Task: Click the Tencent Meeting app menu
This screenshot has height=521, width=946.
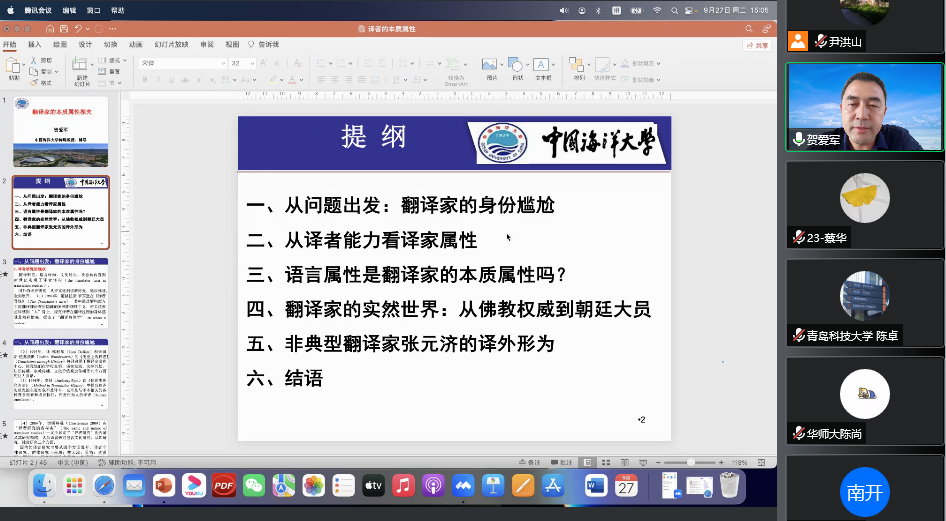Action: point(40,9)
